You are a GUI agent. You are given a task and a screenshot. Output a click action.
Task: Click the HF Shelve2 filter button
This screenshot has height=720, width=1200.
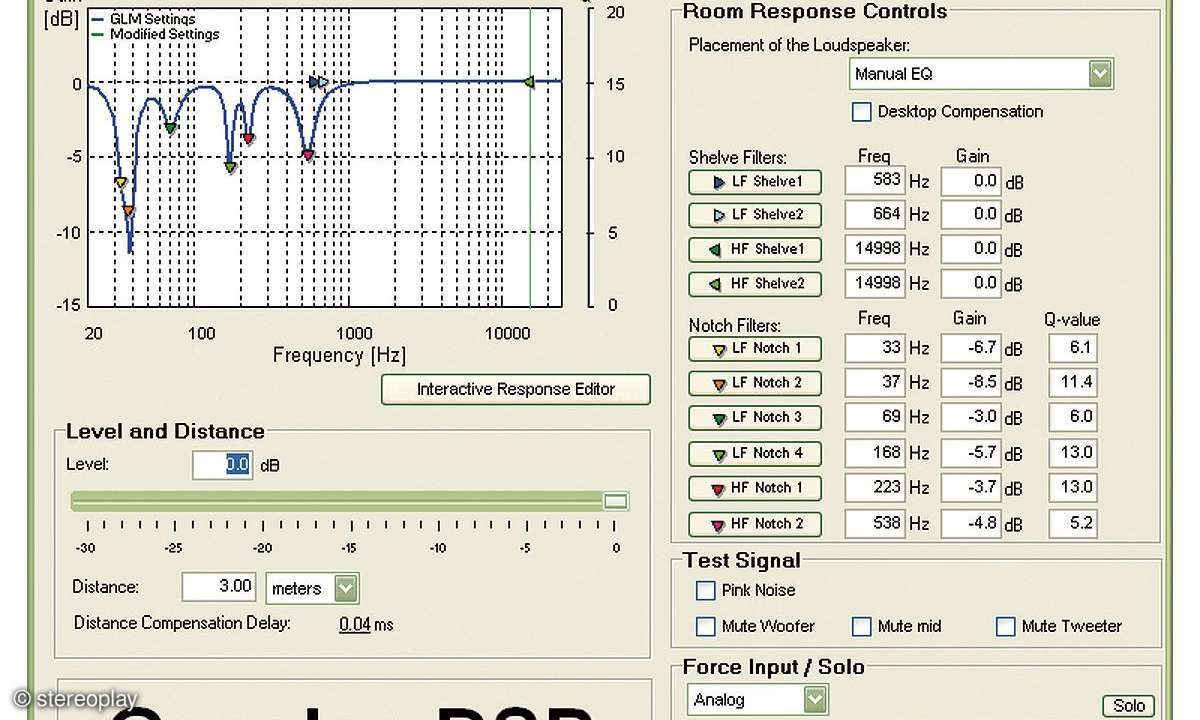755,284
